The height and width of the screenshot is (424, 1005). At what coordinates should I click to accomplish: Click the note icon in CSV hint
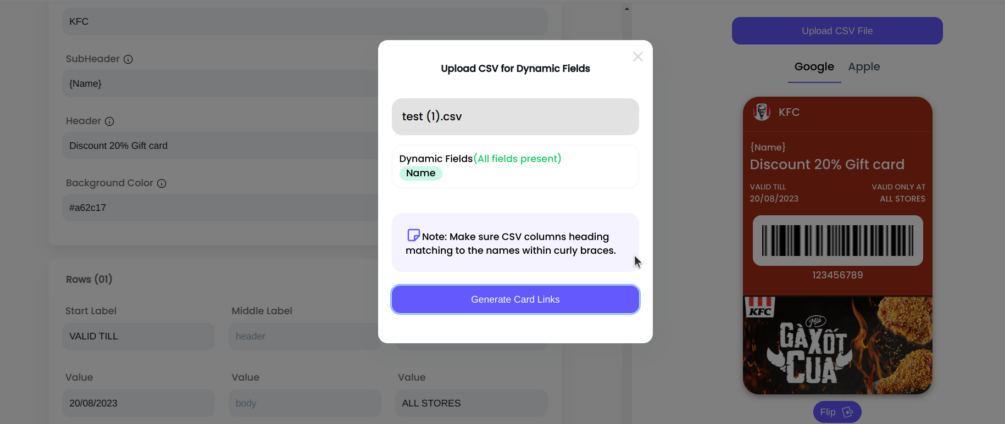[413, 236]
